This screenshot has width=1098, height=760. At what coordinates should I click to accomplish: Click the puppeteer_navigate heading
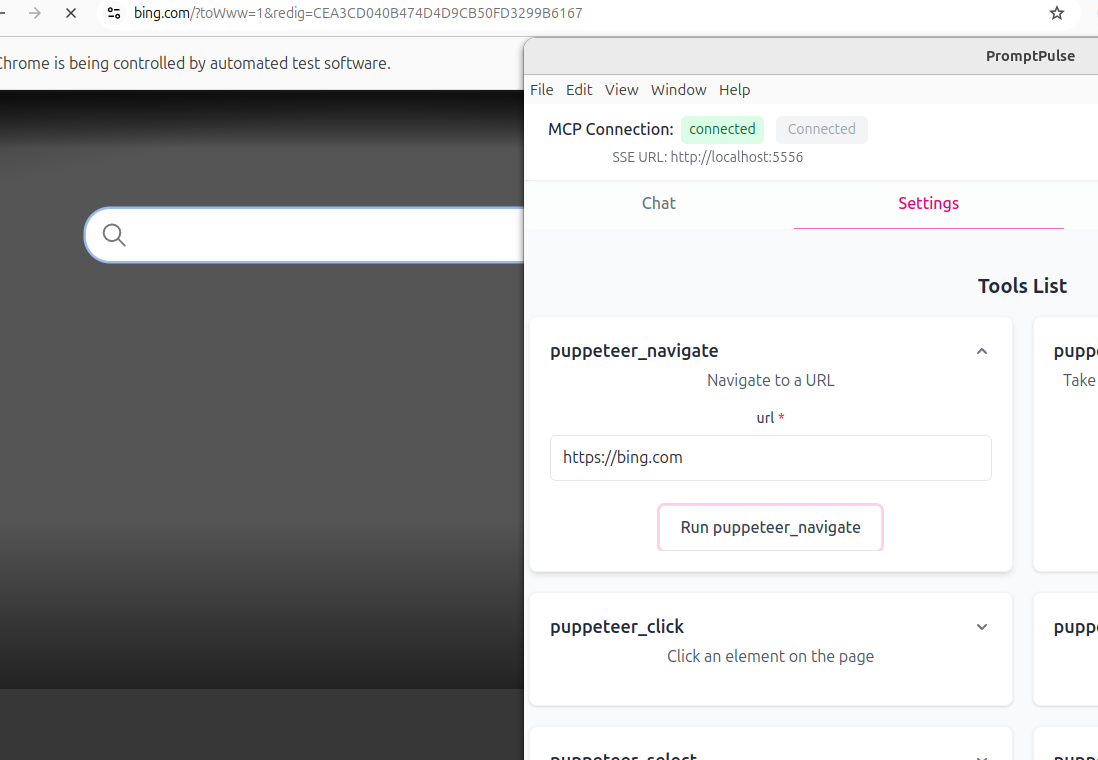634,351
